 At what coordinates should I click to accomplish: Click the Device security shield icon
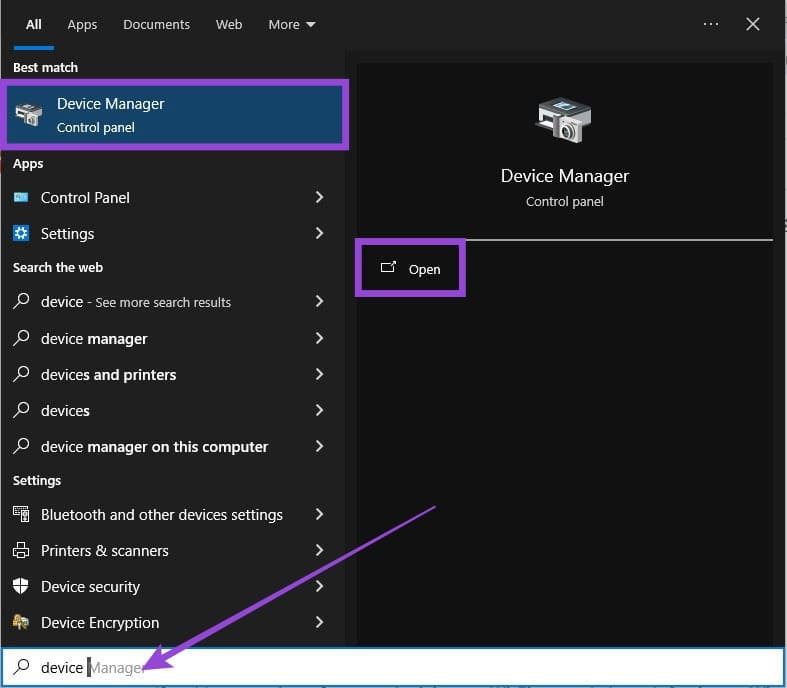coord(21,586)
